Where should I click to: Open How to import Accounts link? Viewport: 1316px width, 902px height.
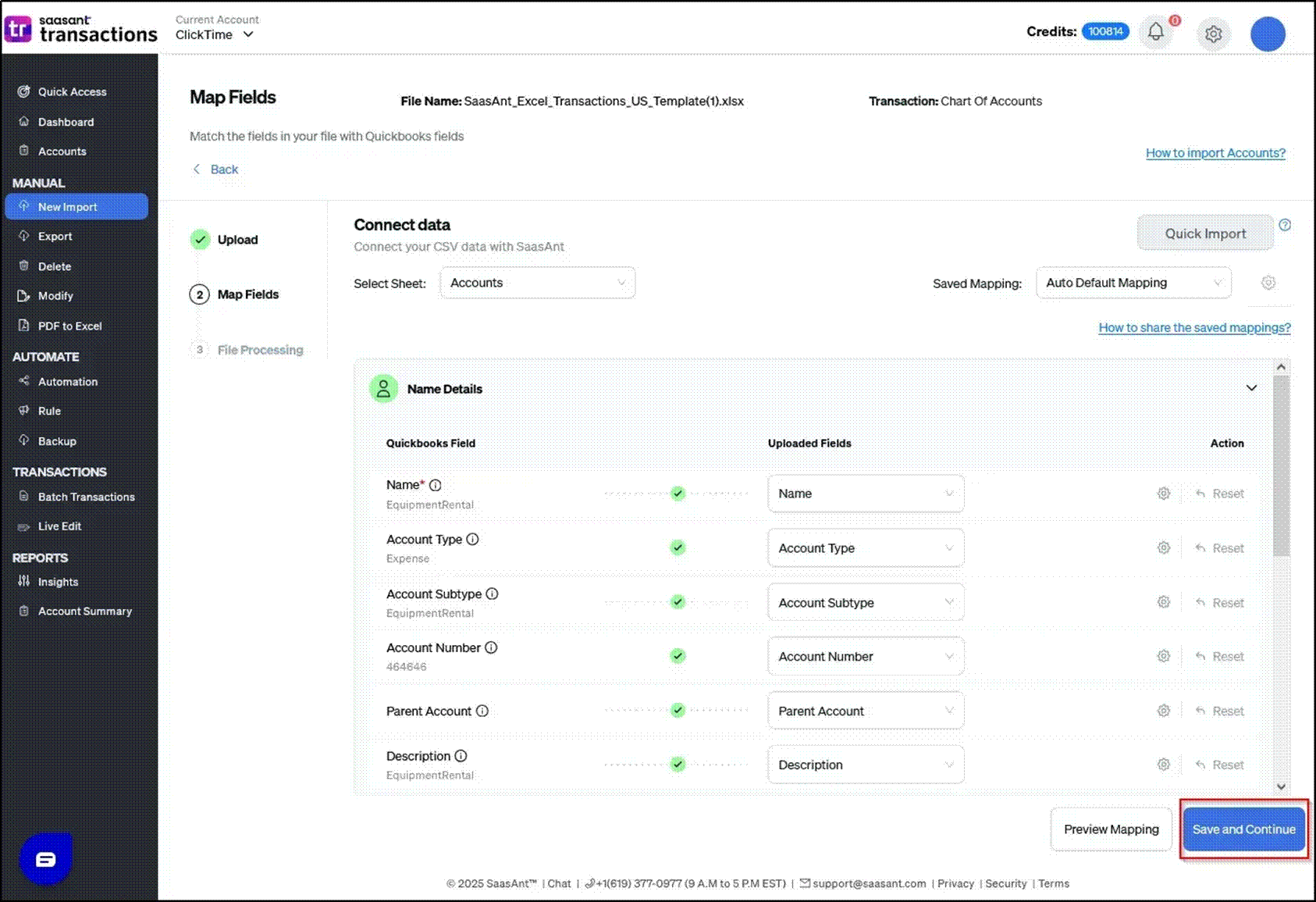[x=1215, y=153]
